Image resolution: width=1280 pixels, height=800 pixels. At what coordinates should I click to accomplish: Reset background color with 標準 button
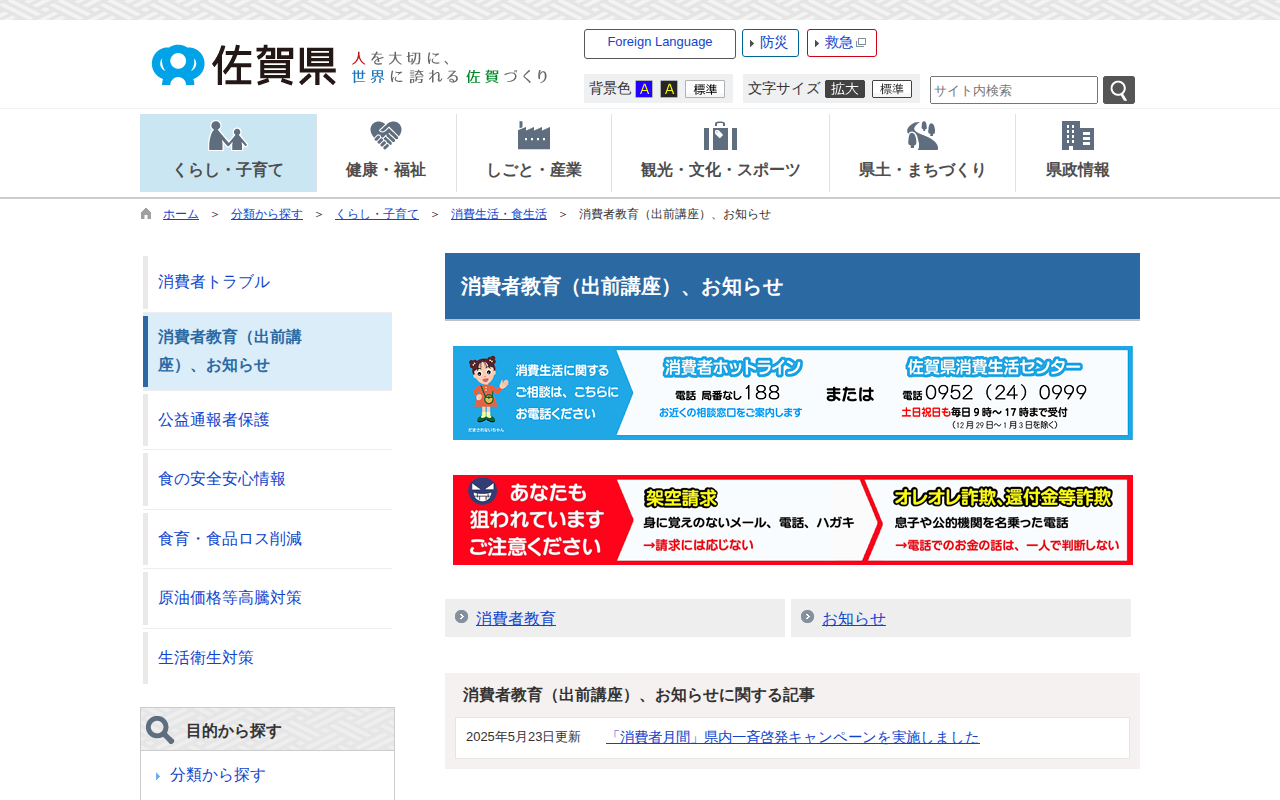705,89
